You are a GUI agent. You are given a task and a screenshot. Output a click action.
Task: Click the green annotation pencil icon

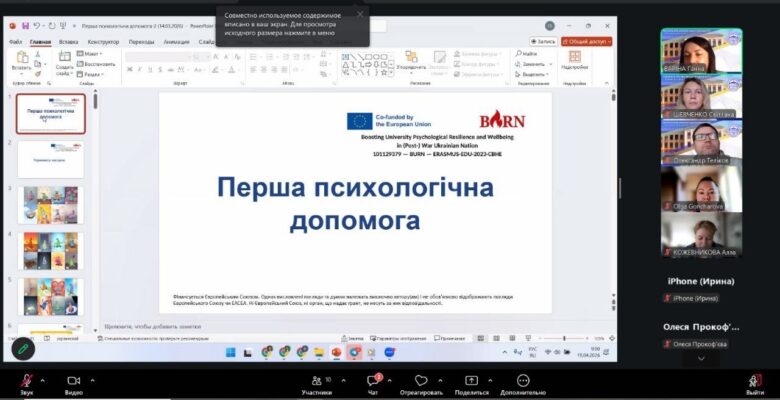tap(22, 349)
